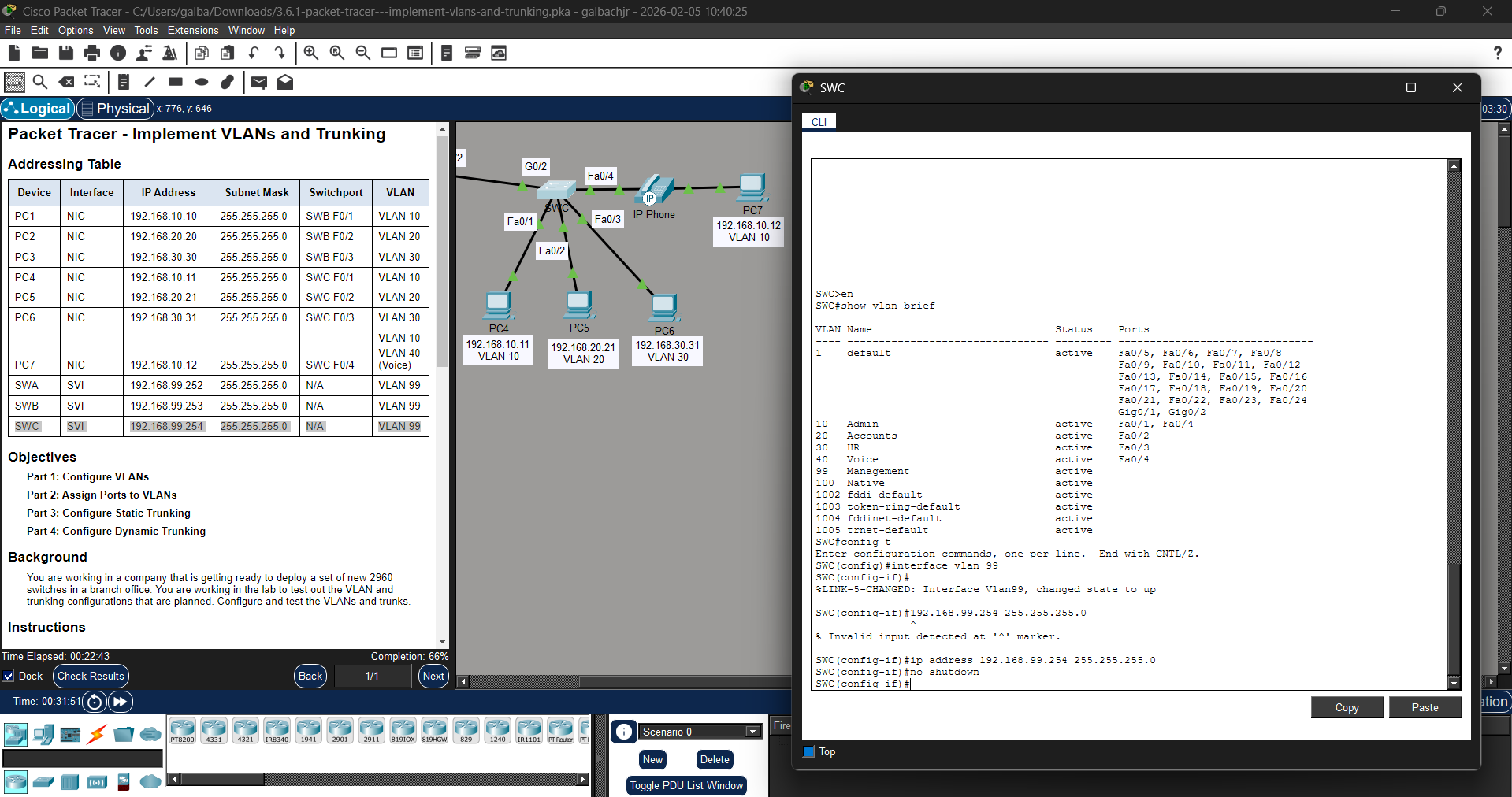Pick the 2911 router from device list
Viewport: 1512px width, 797px height.
[x=371, y=731]
